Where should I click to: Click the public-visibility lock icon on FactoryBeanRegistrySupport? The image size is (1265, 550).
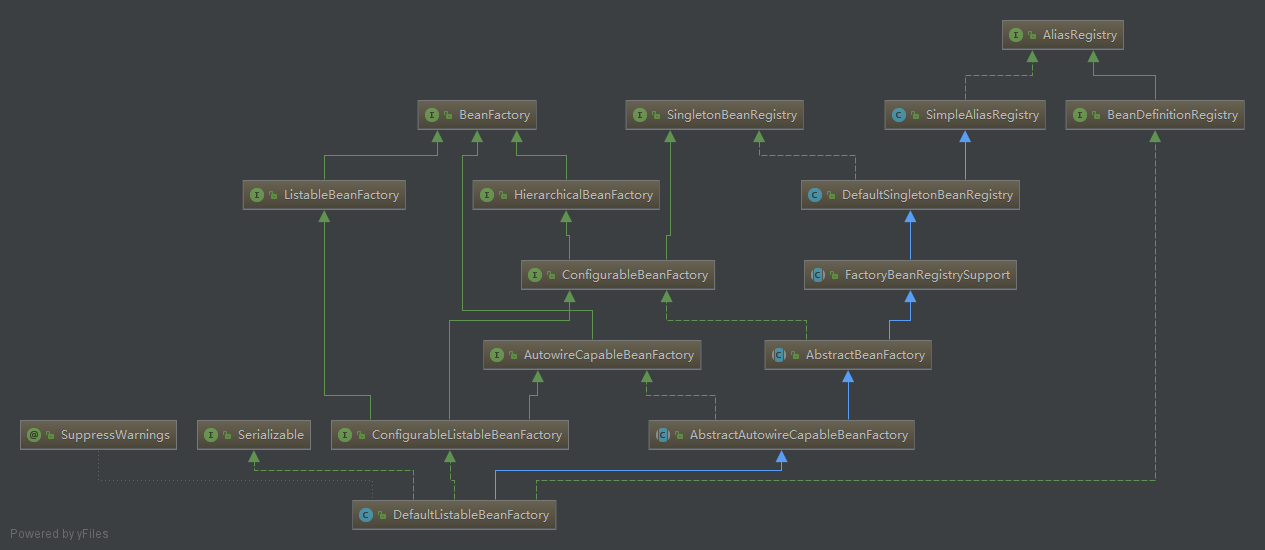click(x=836, y=276)
